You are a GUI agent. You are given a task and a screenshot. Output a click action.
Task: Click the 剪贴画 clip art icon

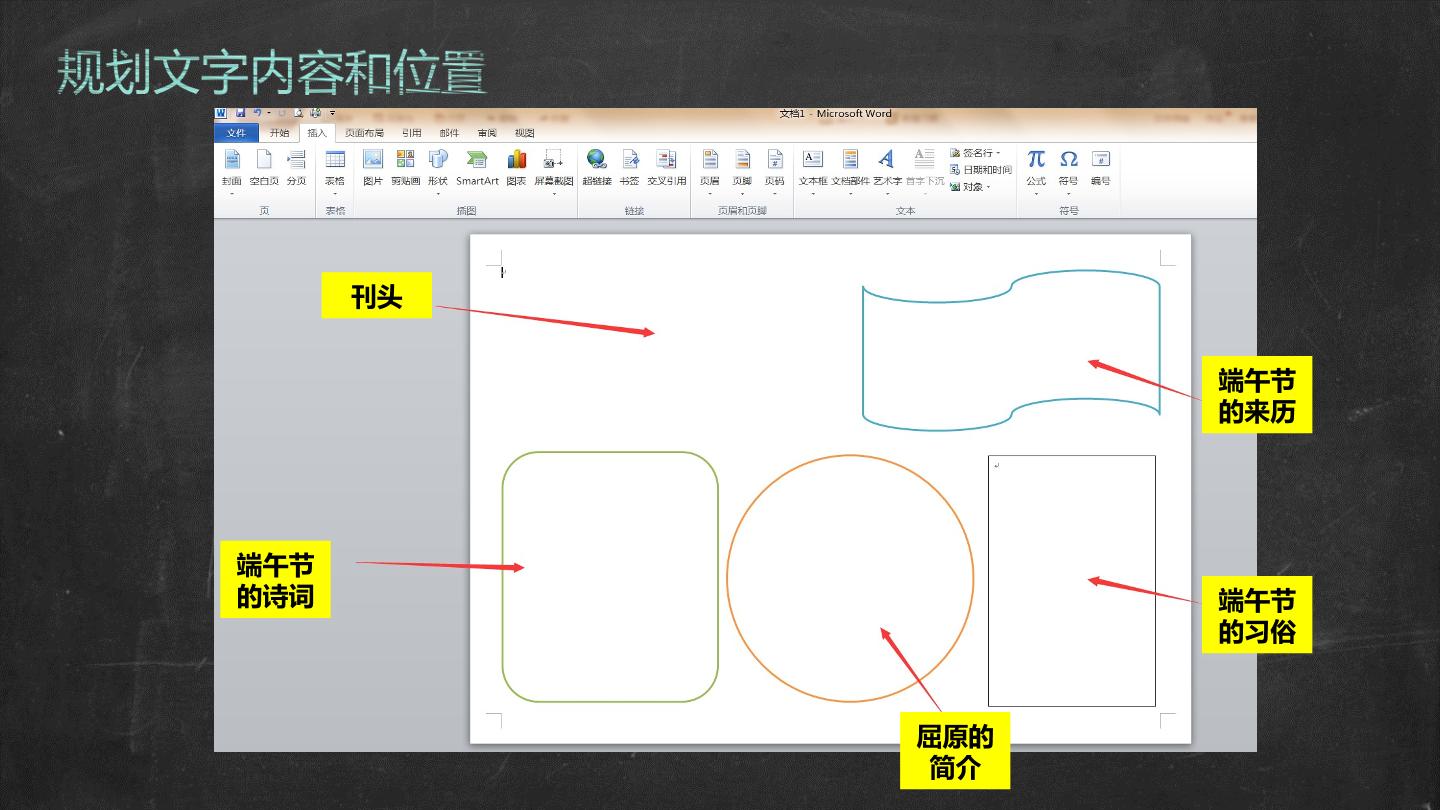click(405, 167)
